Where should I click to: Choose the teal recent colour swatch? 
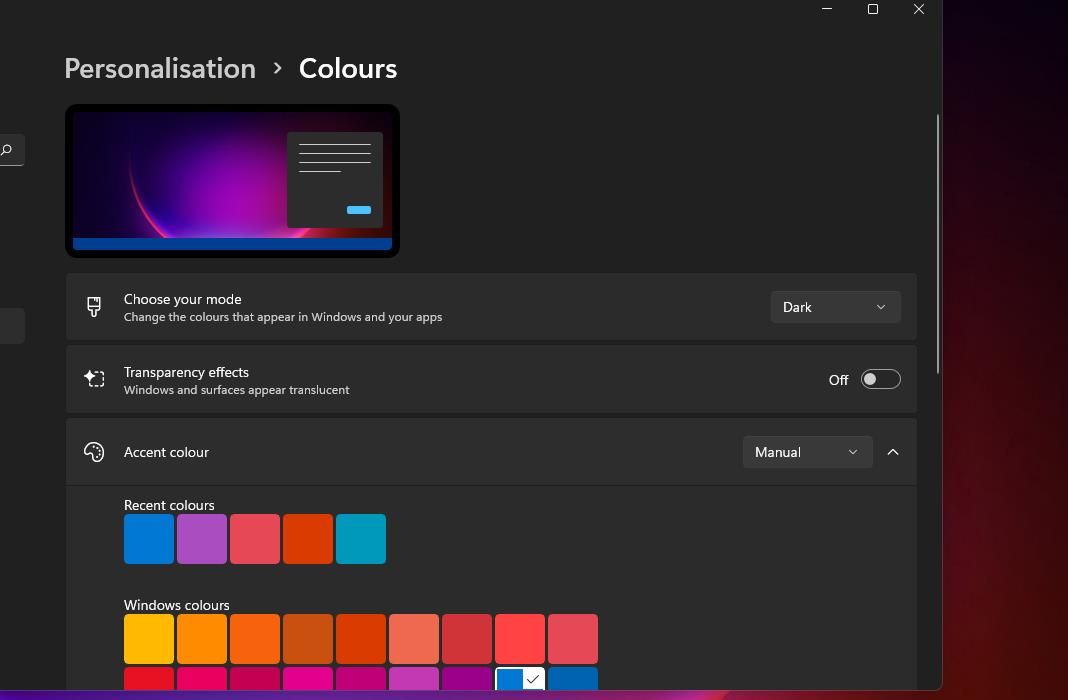coord(361,539)
